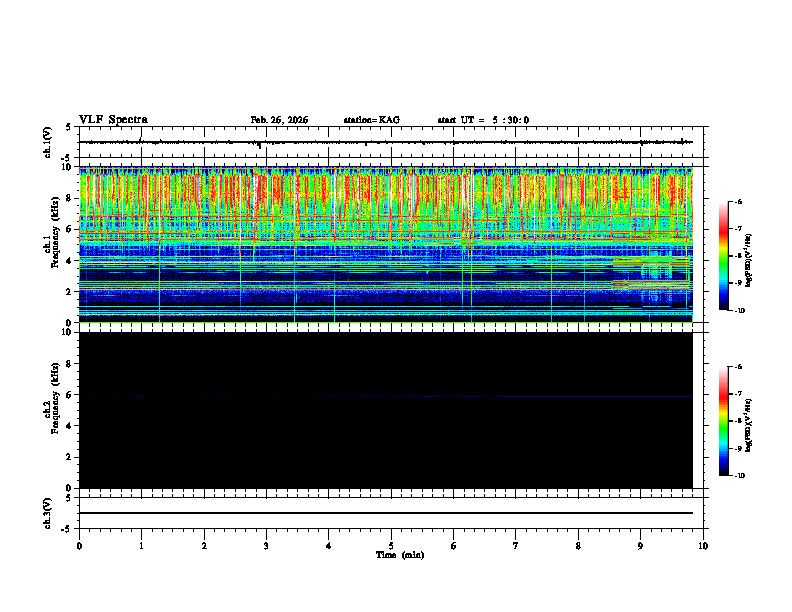Image resolution: width=792 pixels, height=612 pixels.
Task: Click the "5" tick on ch.1(V) axis
Action: click(68, 127)
